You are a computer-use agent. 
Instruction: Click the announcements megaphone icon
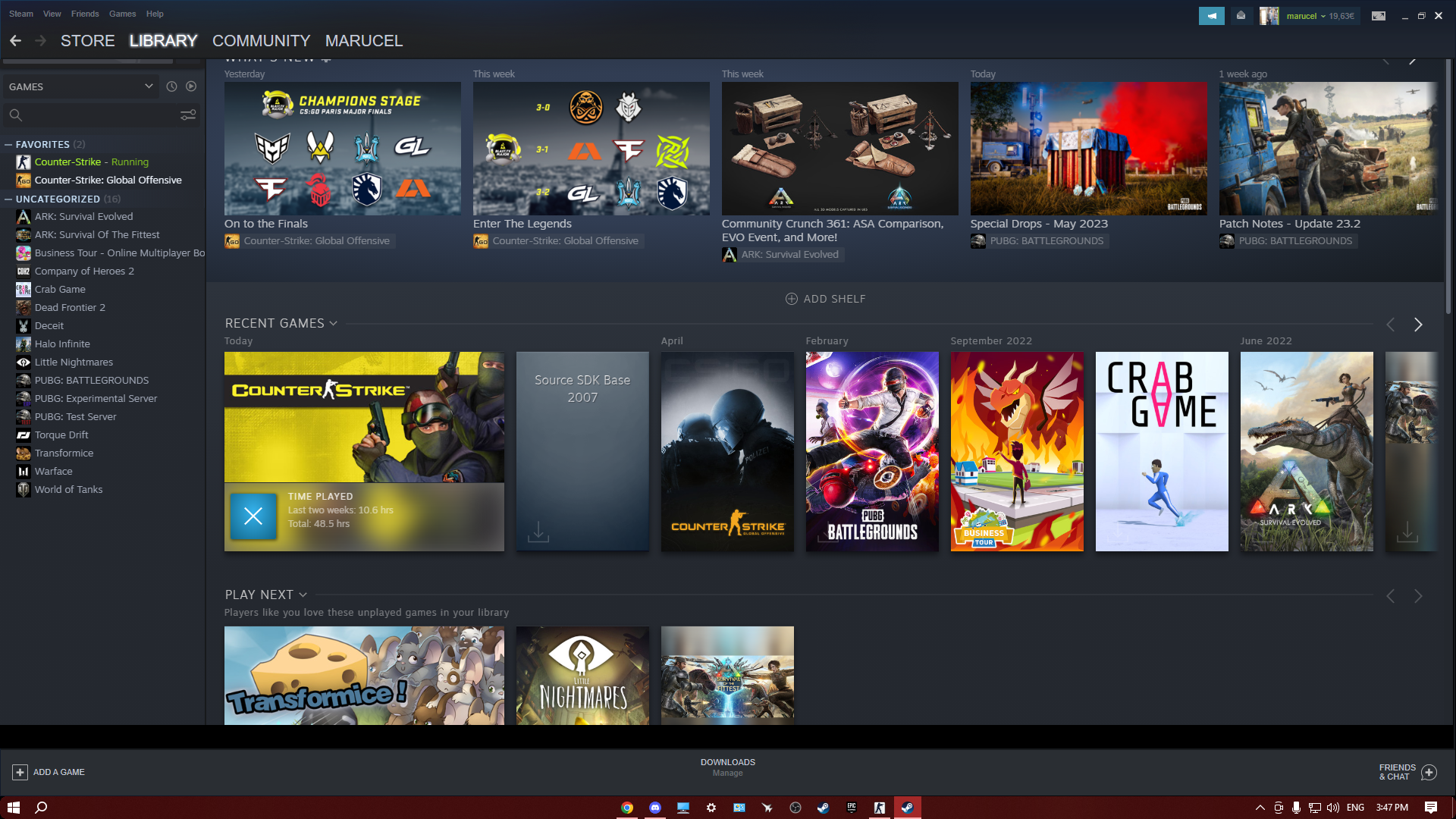coord(1211,16)
